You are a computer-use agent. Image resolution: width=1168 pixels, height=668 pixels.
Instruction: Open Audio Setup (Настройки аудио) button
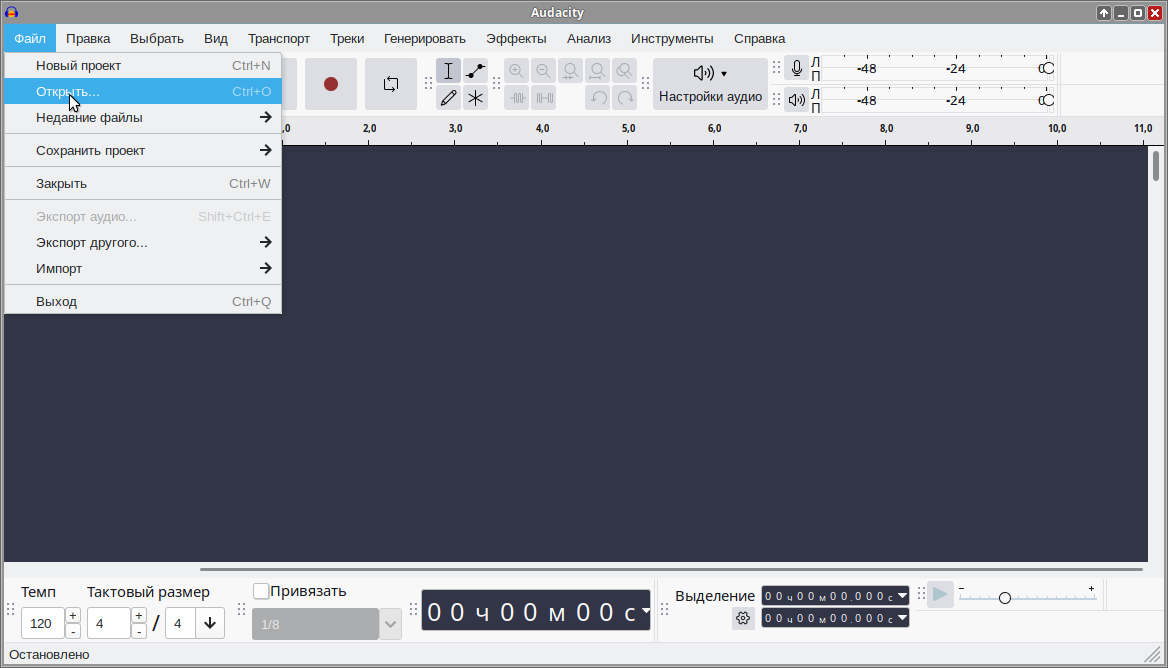(x=710, y=84)
